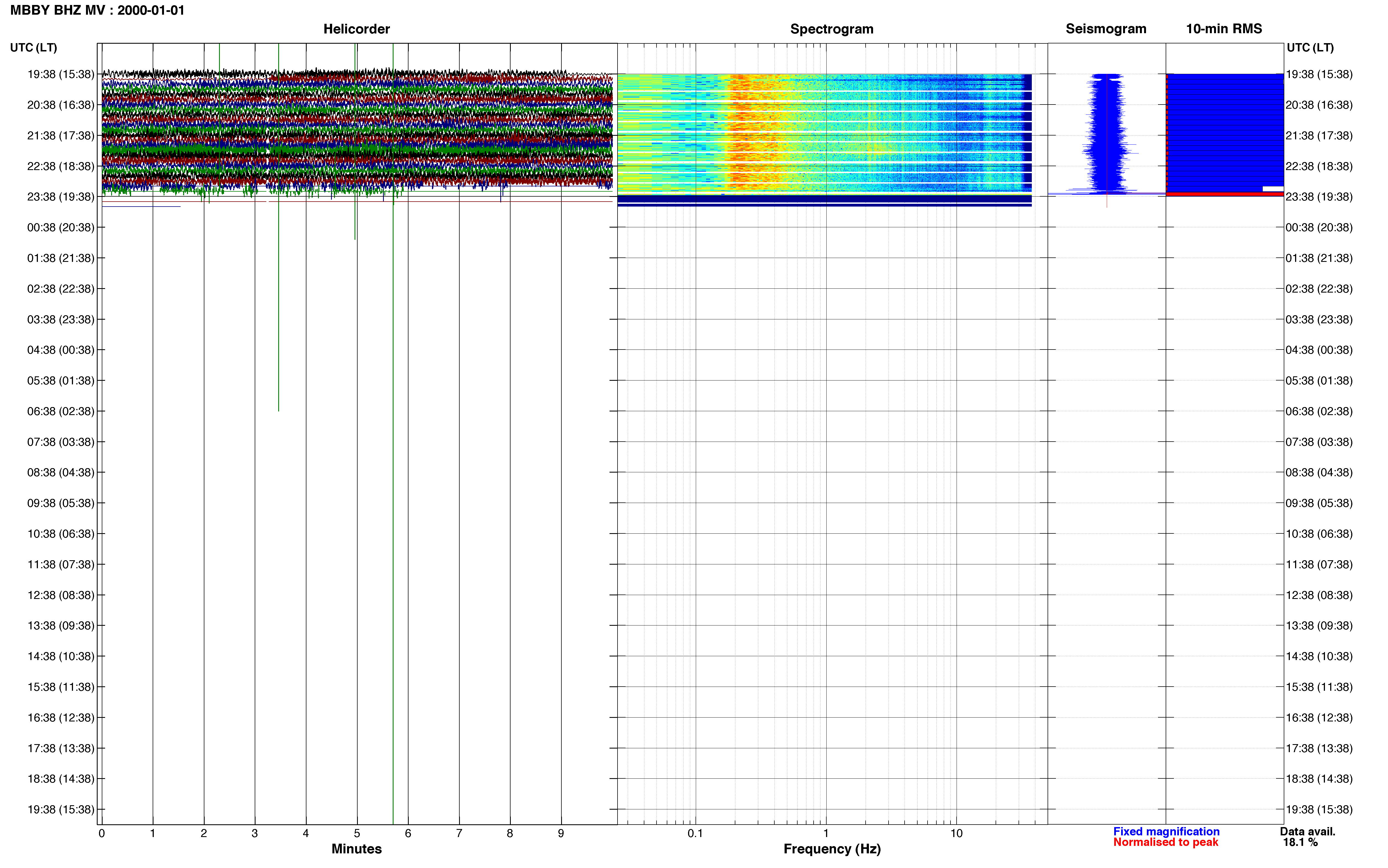Click the left-side 'UTC (LT)' axis header

point(34,48)
